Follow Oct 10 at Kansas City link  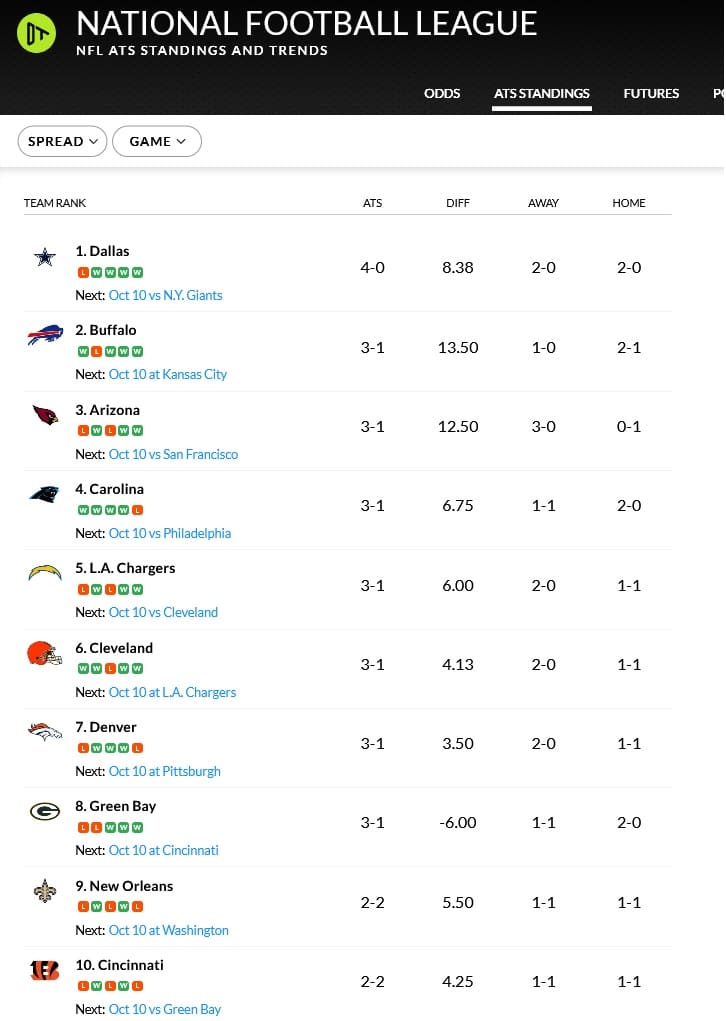pyautogui.click(x=167, y=374)
